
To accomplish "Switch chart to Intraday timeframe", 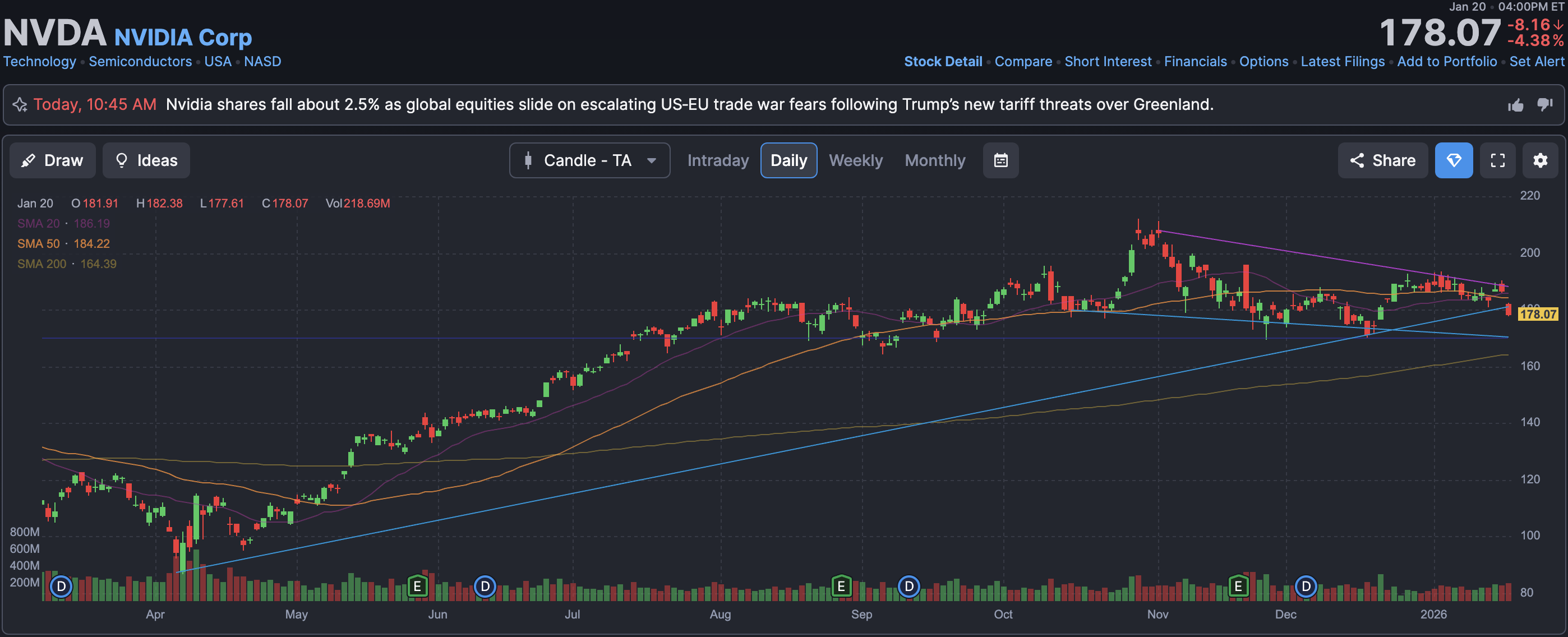I will (718, 160).
